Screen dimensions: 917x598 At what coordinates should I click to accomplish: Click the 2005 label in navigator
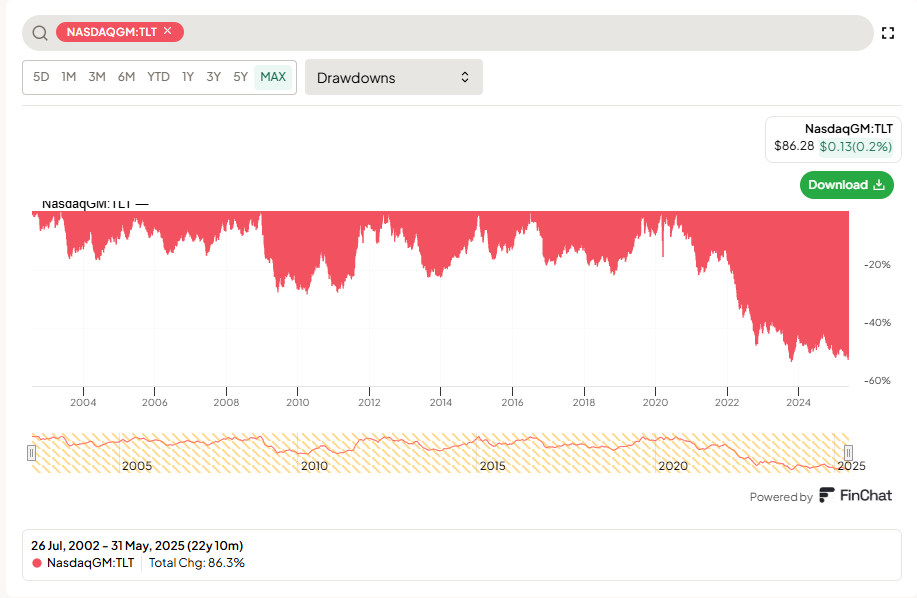tap(137, 466)
